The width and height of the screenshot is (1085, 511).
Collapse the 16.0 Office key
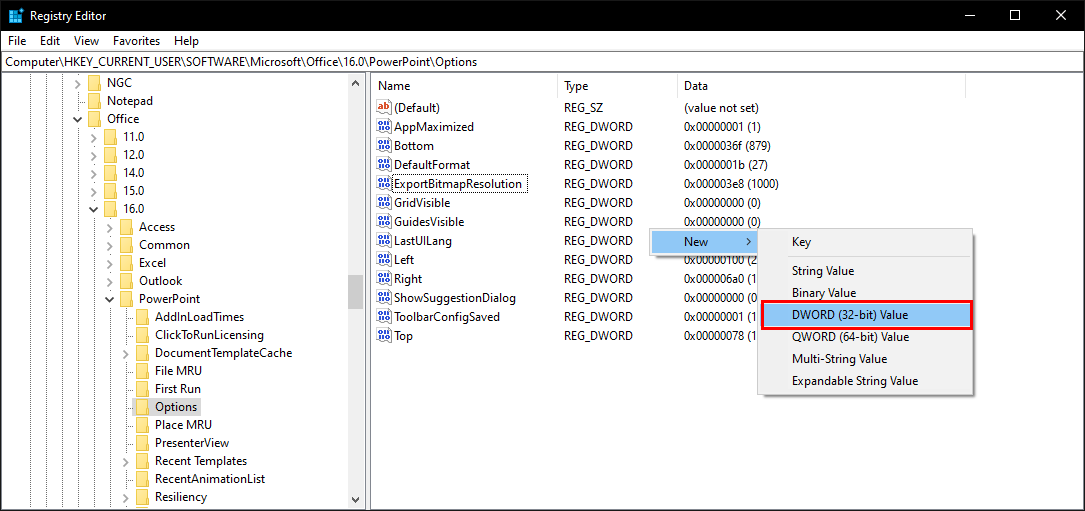pos(94,209)
